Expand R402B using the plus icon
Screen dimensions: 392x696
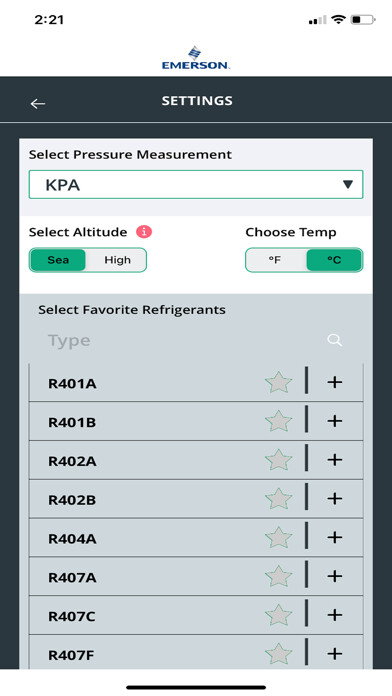335,498
